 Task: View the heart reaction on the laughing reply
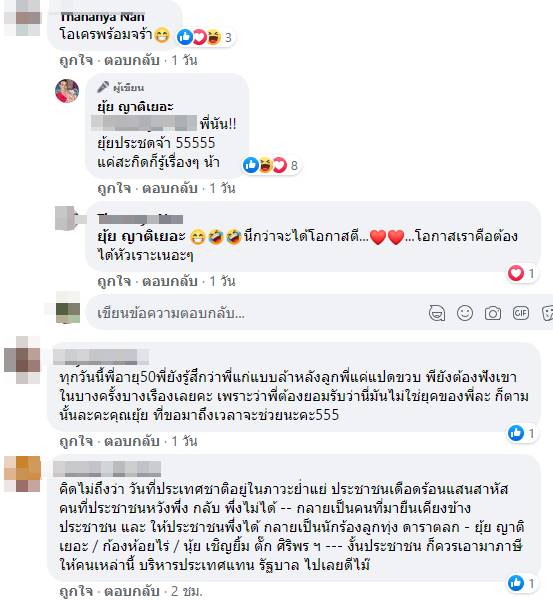tap(522, 273)
